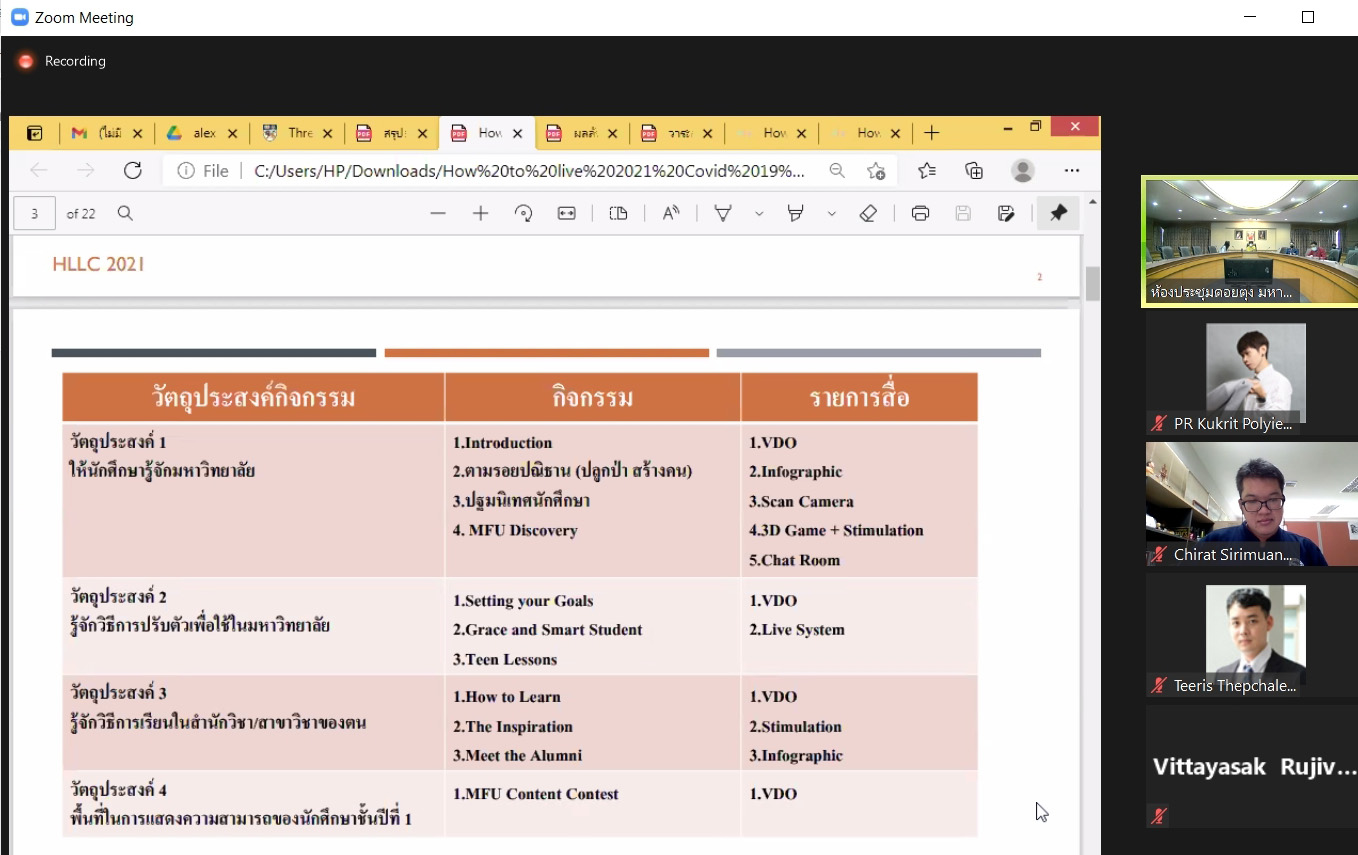Expand the Draw tool dropdown arrow
Screen dimensions: 1358x855
coord(759,213)
